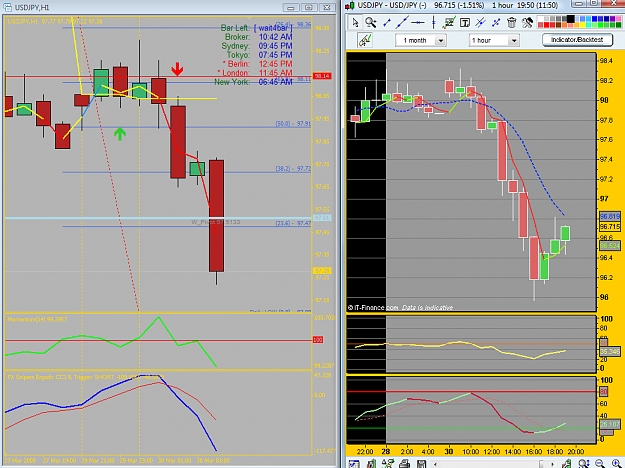Click the green up arrow signal on chart

(120, 134)
